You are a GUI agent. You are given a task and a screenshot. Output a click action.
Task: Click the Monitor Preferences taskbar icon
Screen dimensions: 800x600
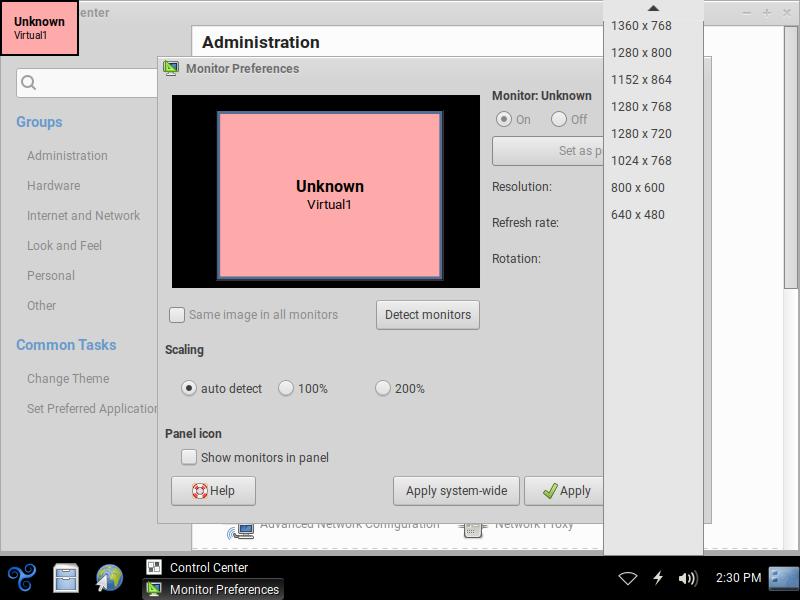tap(154, 589)
